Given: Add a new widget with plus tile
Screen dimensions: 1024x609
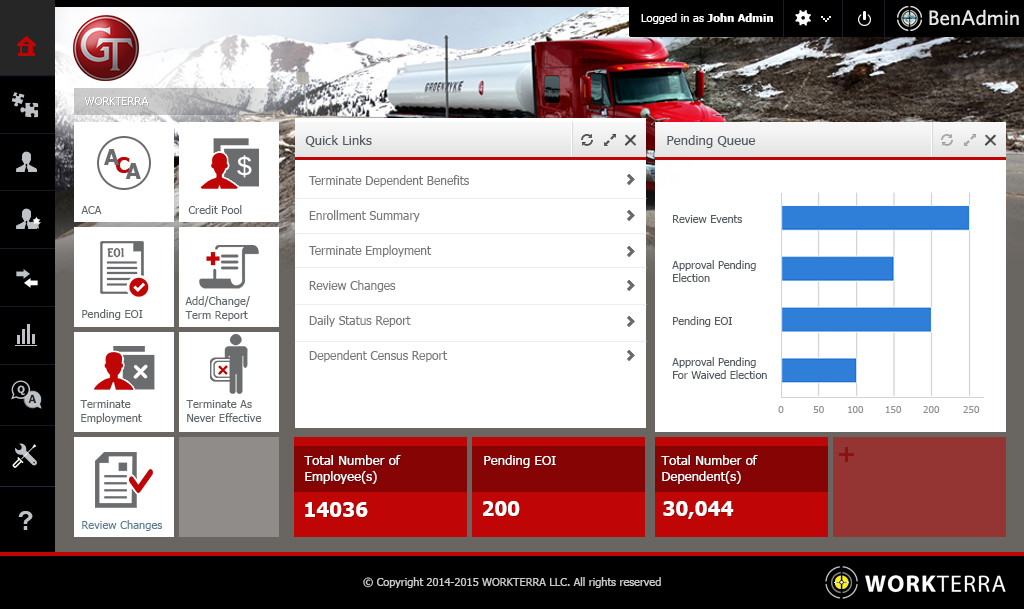Looking at the screenshot, I should click(x=846, y=455).
